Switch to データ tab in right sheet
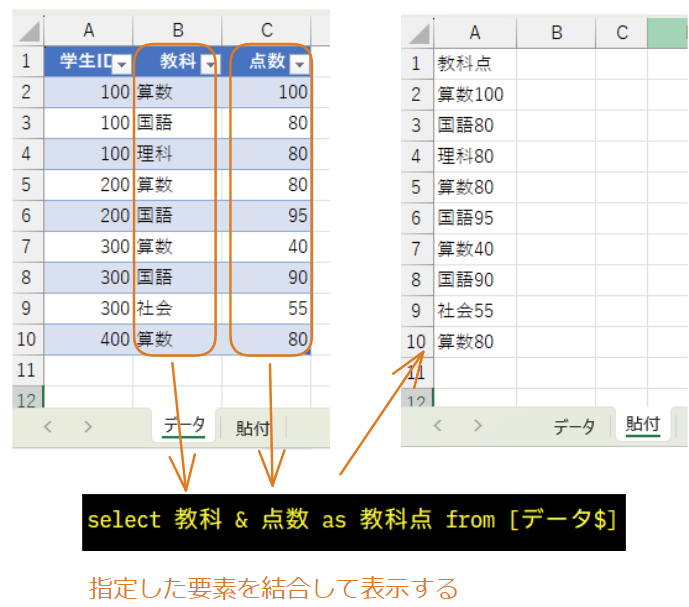This screenshot has height=607, width=689. pos(574,426)
